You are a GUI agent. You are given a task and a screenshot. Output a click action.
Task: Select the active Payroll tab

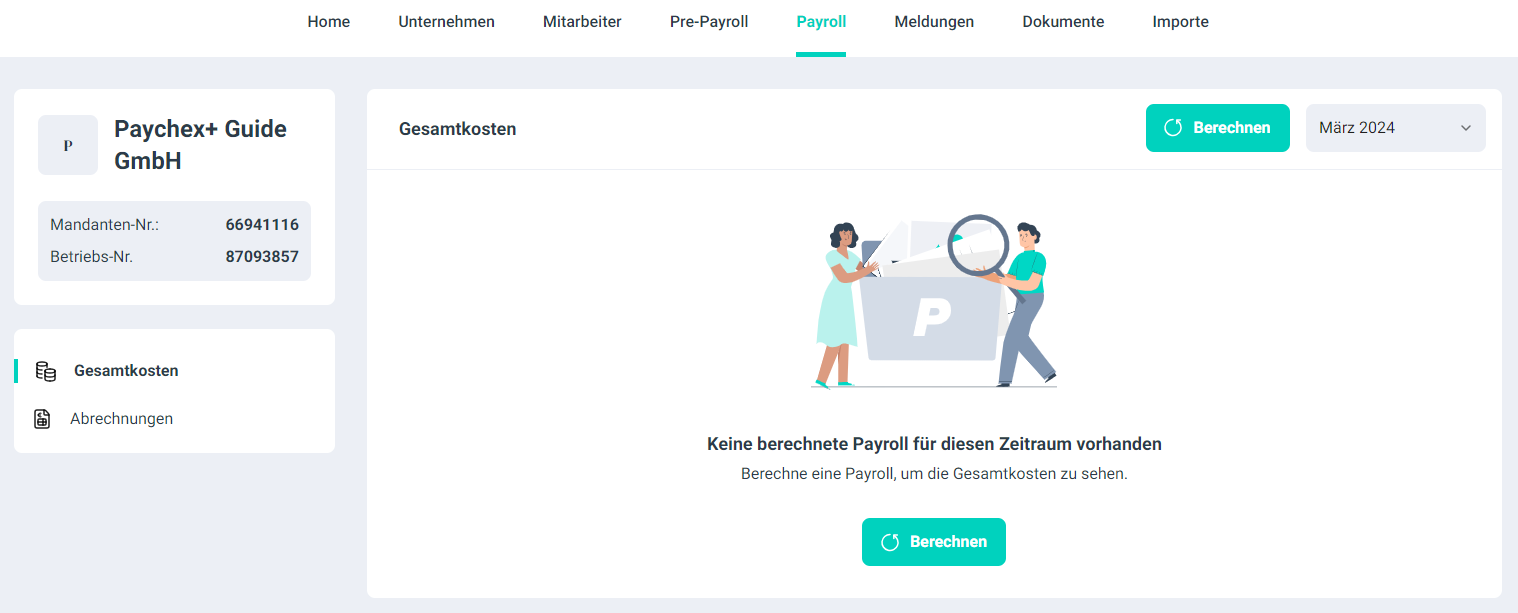(x=821, y=22)
